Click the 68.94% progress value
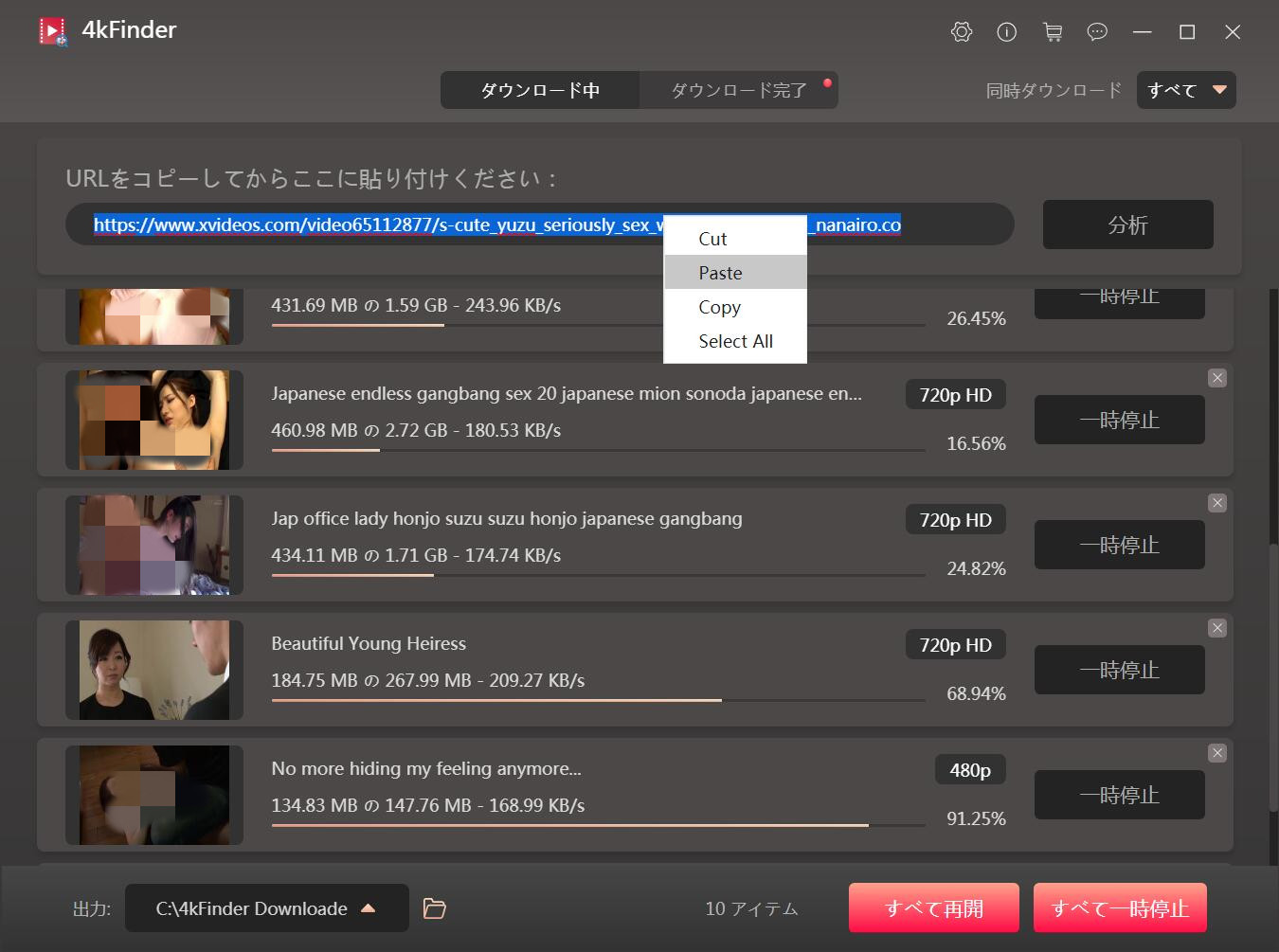The width and height of the screenshot is (1279, 952). 976,693
